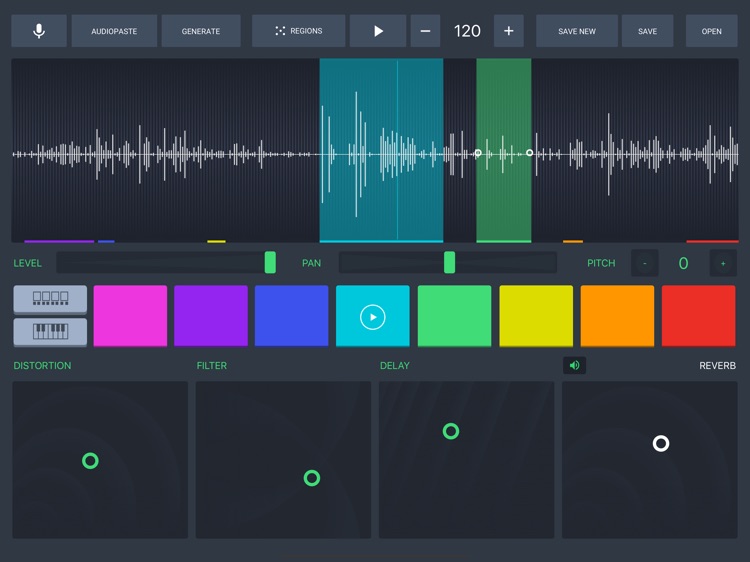Image resolution: width=750 pixels, height=562 pixels.
Task: Click the PAN slider handle
Action: [x=450, y=263]
